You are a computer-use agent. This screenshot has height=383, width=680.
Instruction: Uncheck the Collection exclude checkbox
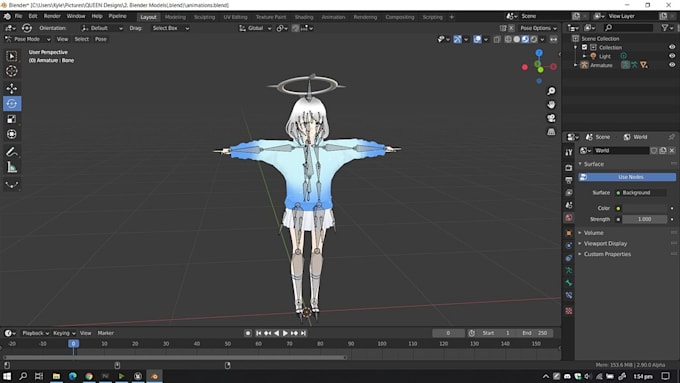click(585, 47)
